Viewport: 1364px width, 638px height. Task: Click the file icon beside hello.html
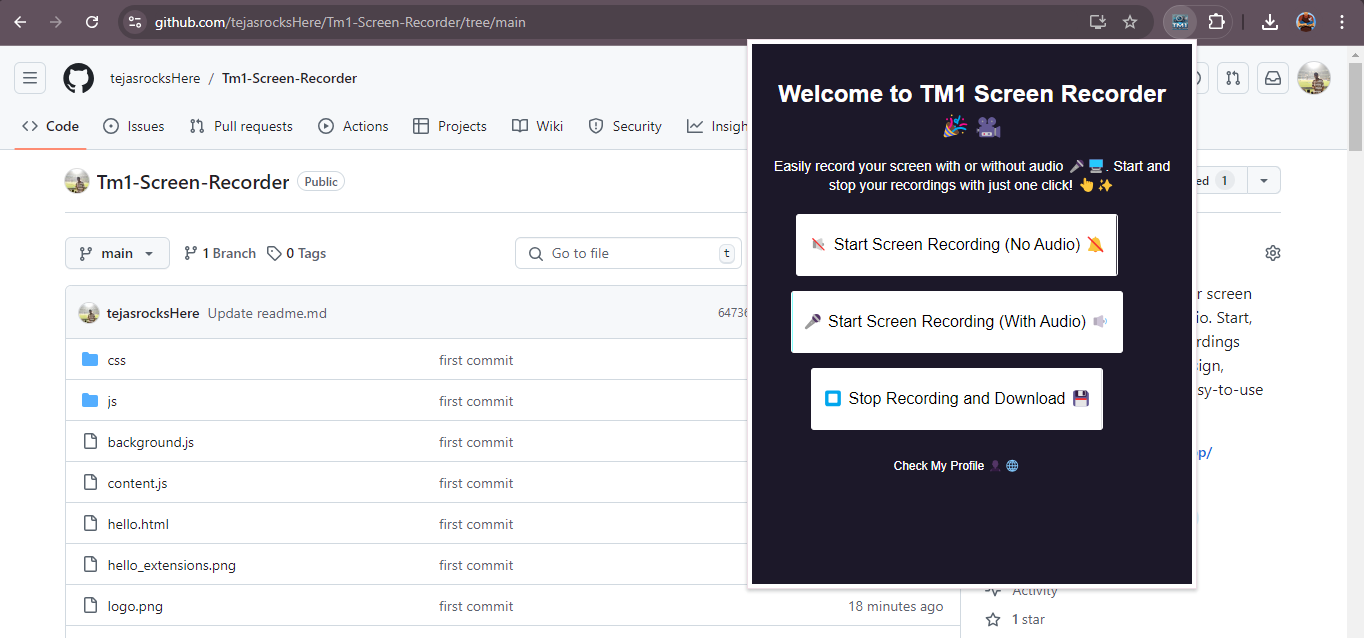point(90,524)
